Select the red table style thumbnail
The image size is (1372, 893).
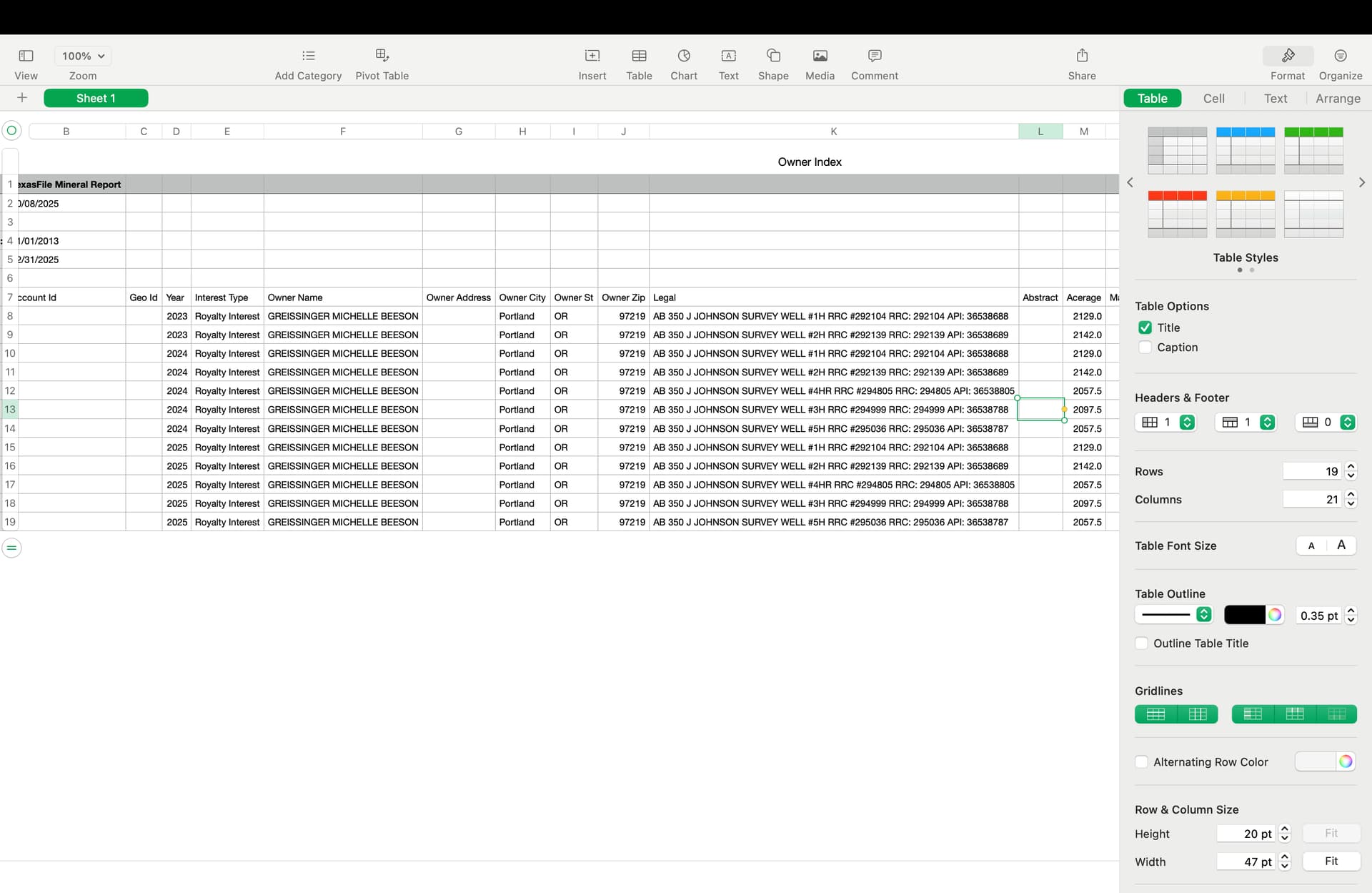(x=1177, y=214)
